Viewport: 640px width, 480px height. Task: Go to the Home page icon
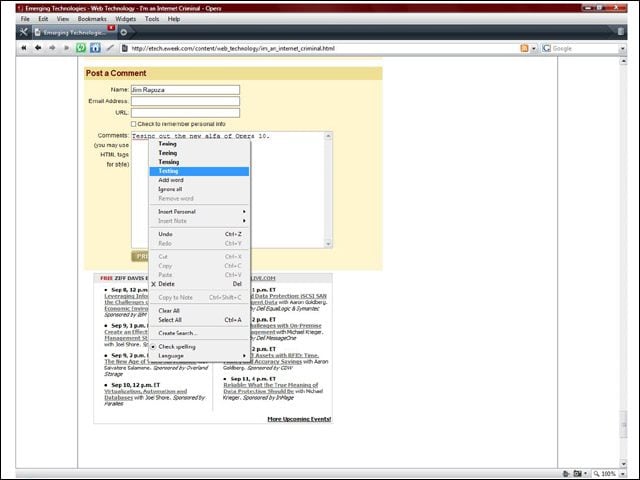95,48
